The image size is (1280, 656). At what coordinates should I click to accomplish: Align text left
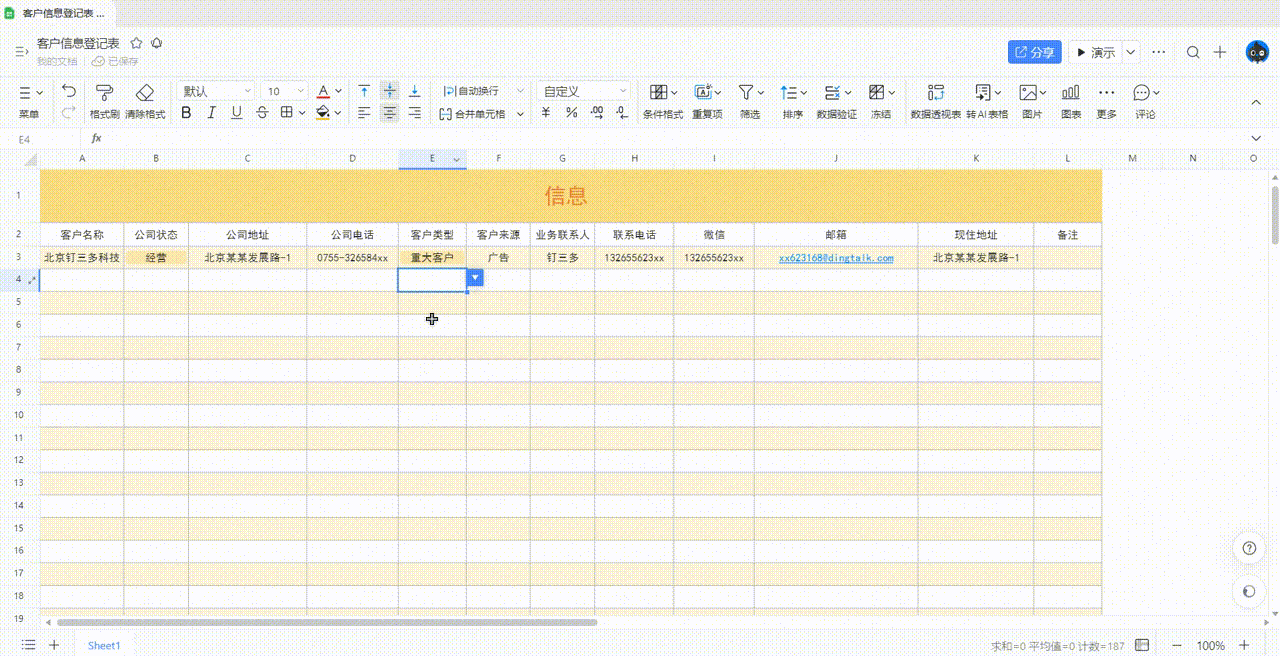click(364, 113)
